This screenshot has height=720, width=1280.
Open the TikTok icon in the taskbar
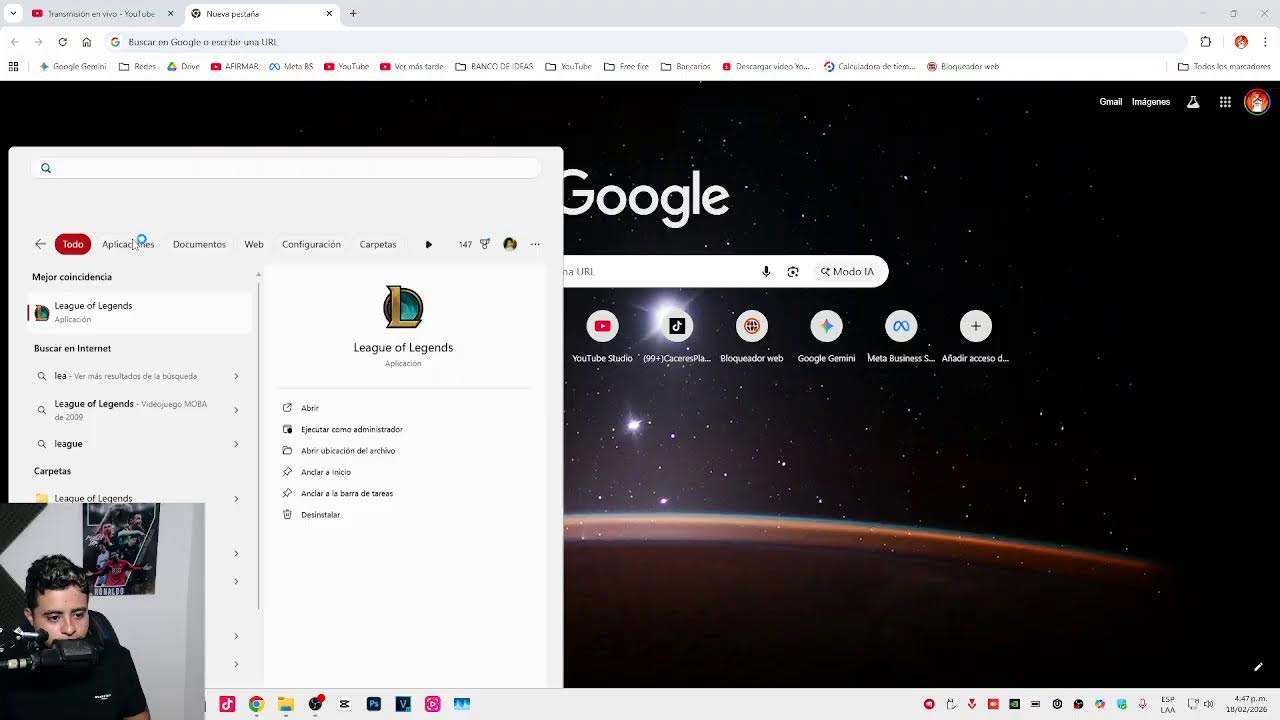tap(227, 704)
